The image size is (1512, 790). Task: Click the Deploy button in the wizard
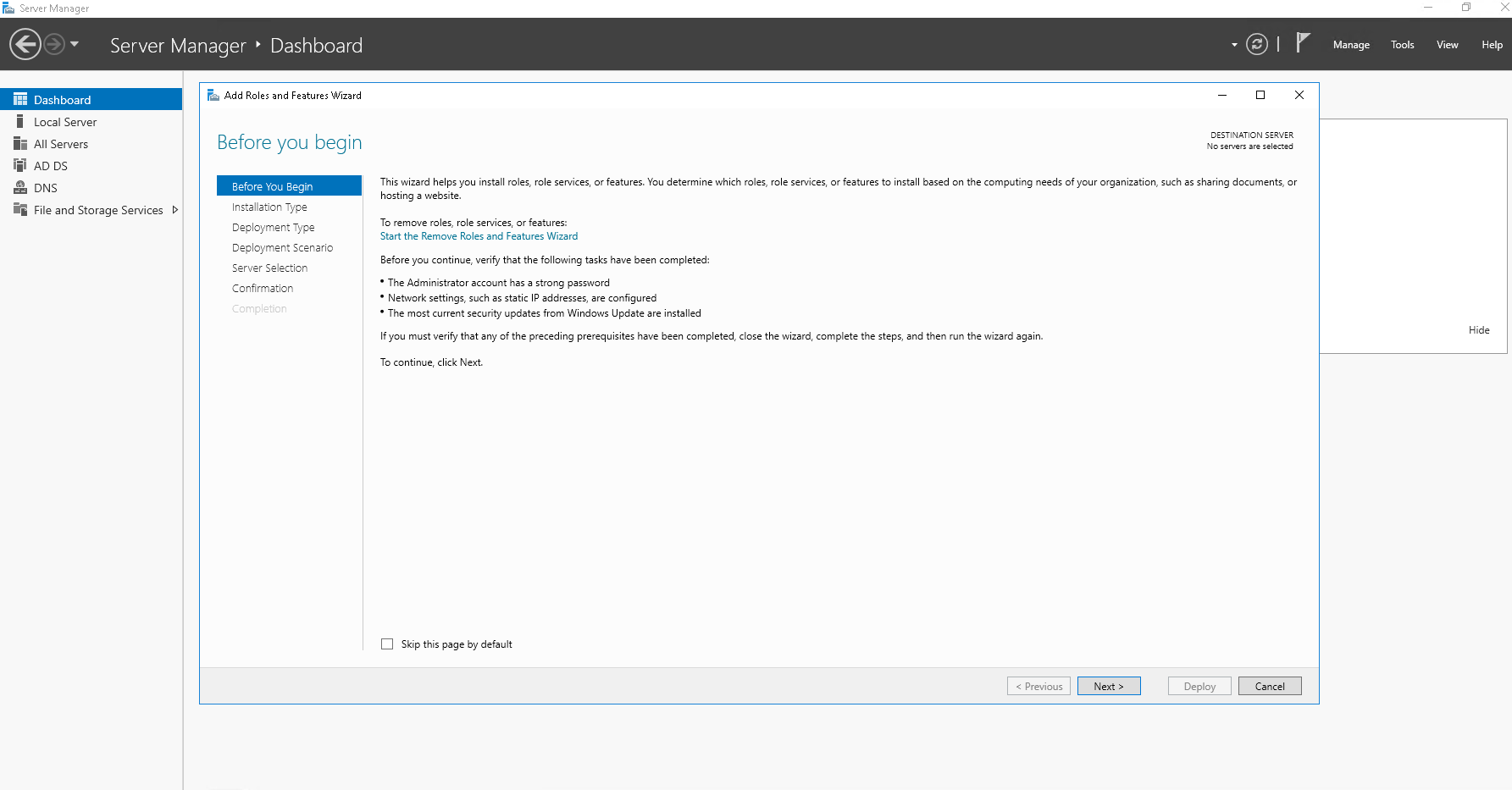coord(1199,686)
